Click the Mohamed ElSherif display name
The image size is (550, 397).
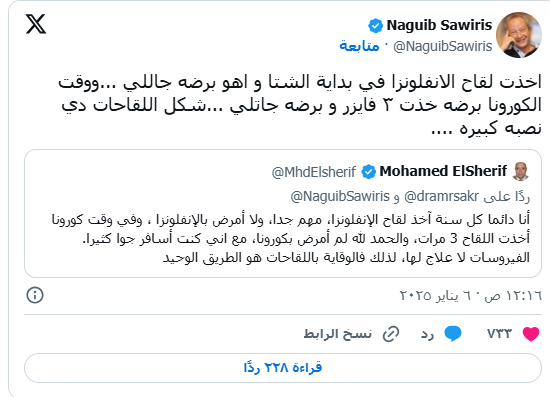[443, 171]
